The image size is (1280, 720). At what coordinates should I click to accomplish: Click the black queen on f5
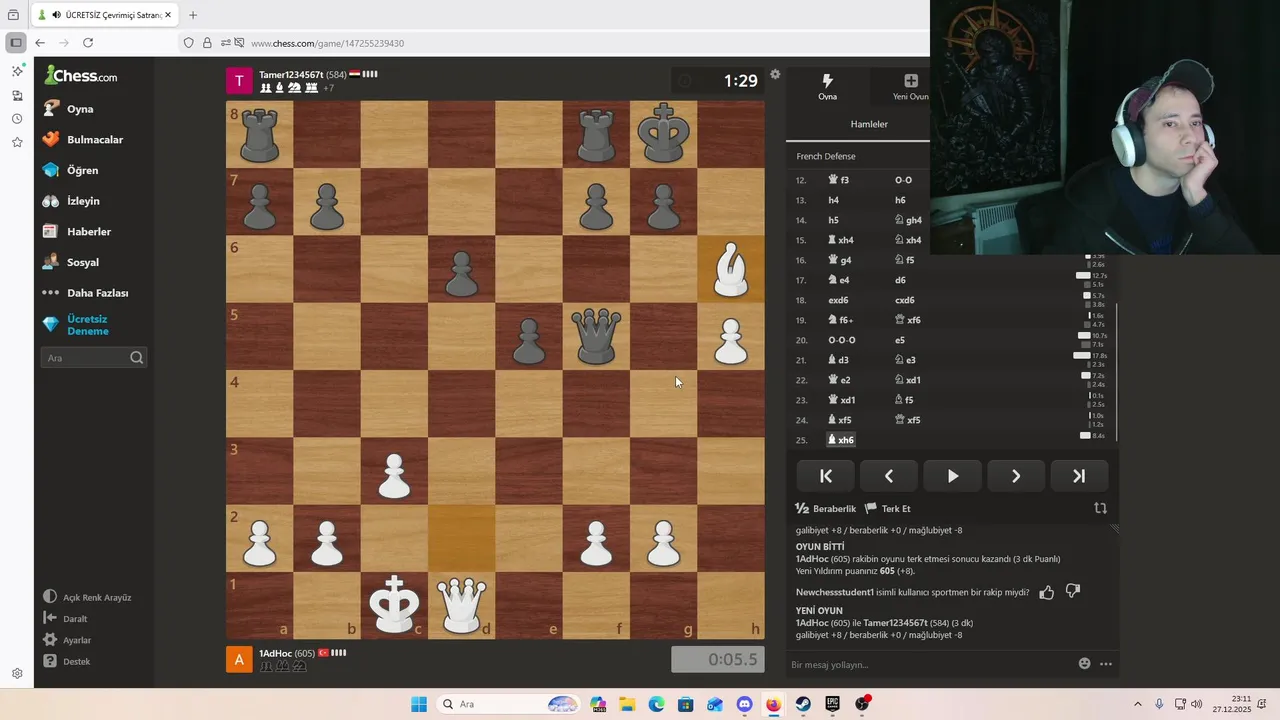point(596,336)
